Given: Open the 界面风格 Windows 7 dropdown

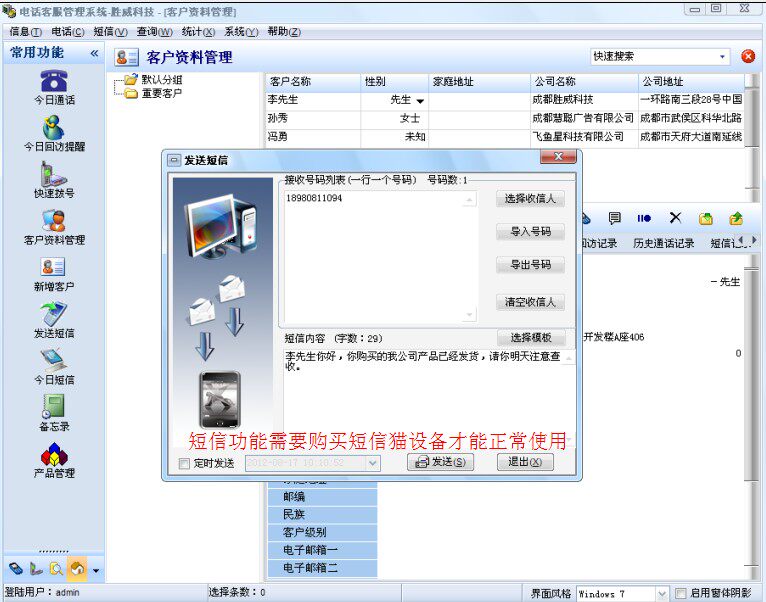Looking at the screenshot, I should pyautogui.click(x=661, y=594).
